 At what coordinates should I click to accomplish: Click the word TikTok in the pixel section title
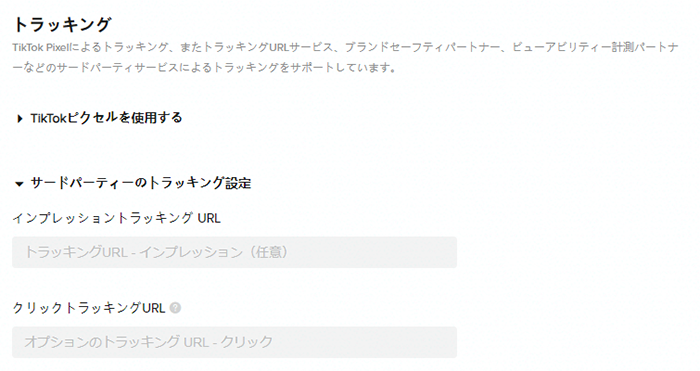pos(48,118)
